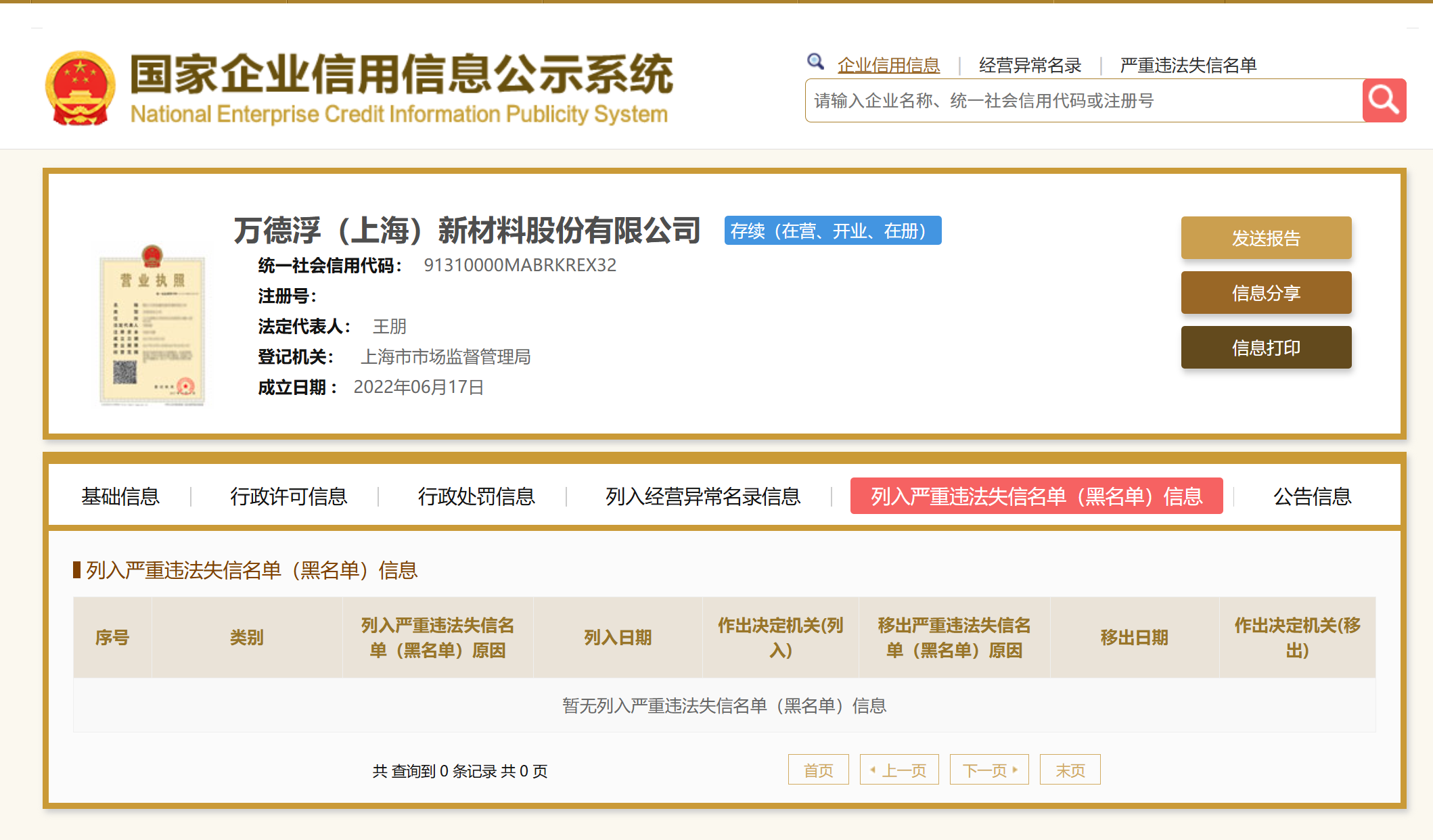Focus the enterprise name search field
The image size is (1433, 840).
click(1083, 101)
